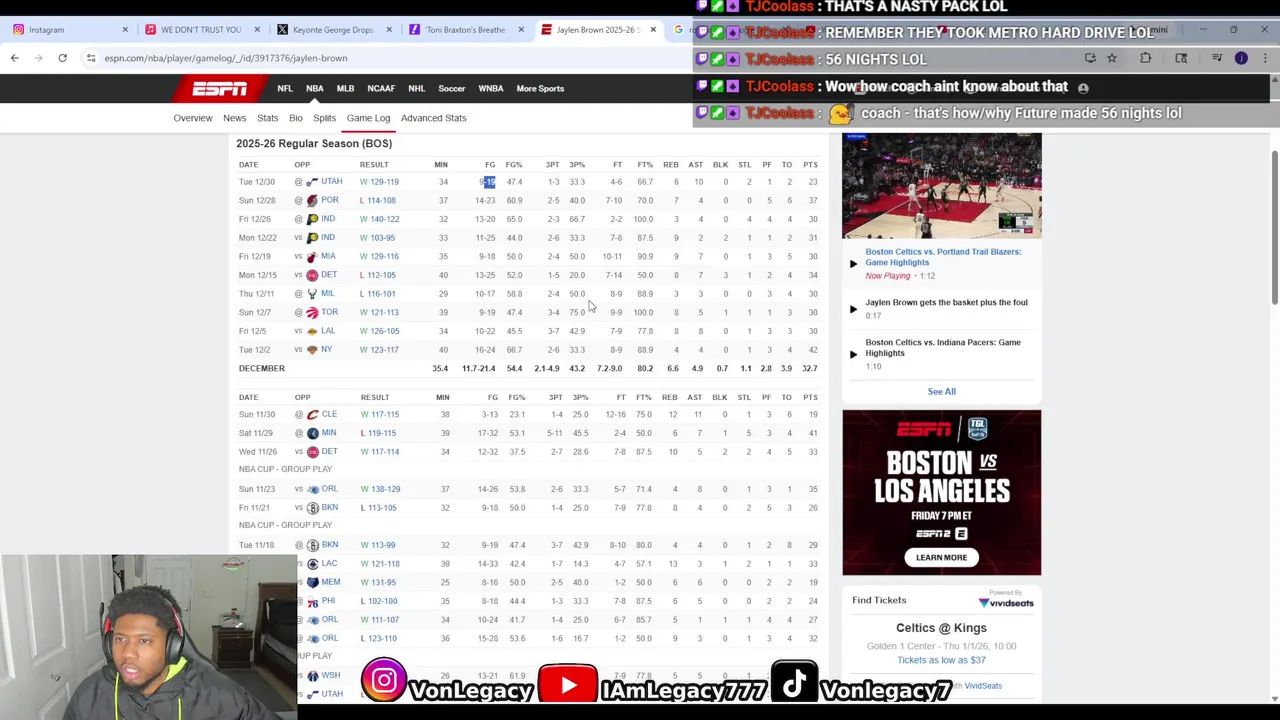Image resolution: width=1280 pixels, height=720 pixels.
Task: Open the player Splits tab
Action: click(324, 118)
